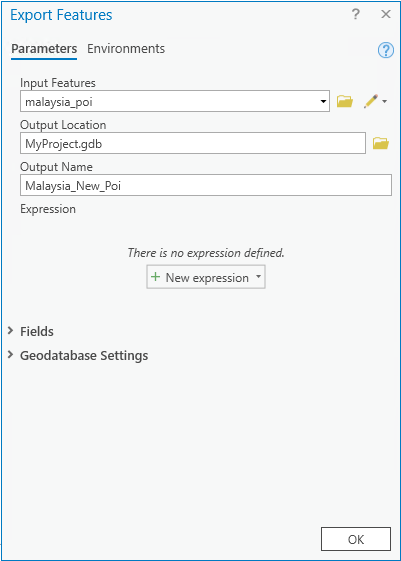Click the Malaysia_New_Poi Output Name field
The image size is (401, 561).
click(x=206, y=185)
